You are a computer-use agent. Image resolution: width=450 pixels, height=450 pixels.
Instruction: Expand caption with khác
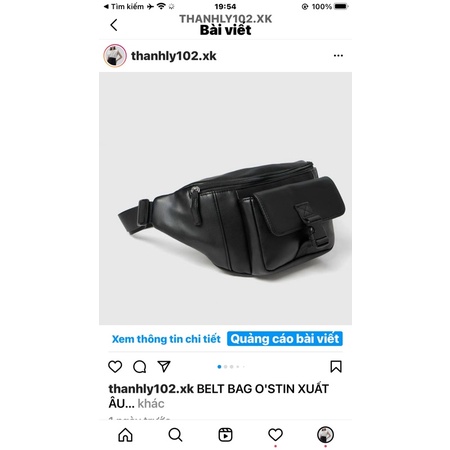pyautogui.click(x=151, y=404)
